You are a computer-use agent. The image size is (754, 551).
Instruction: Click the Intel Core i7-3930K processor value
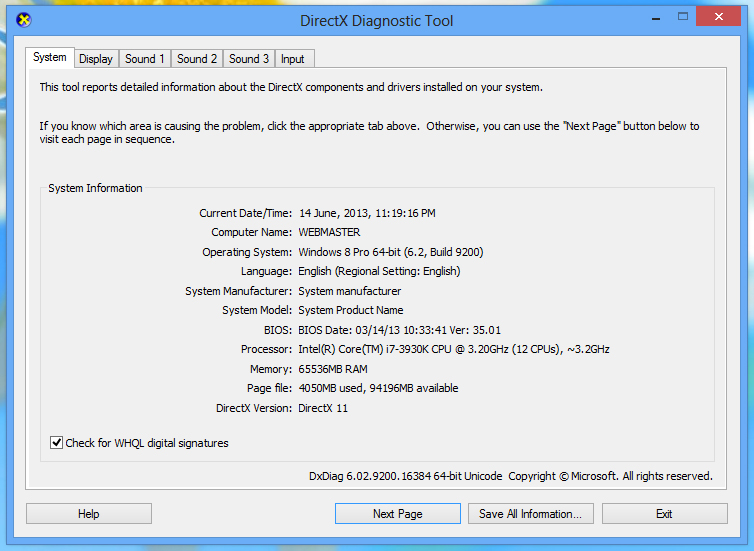(x=454, y=349)
